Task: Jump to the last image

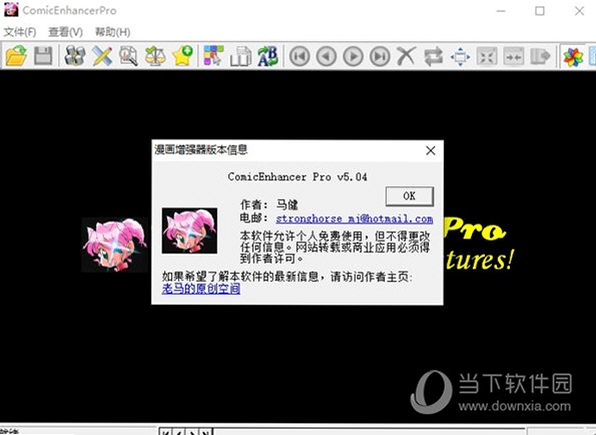Action: click(x=380, y=56)
